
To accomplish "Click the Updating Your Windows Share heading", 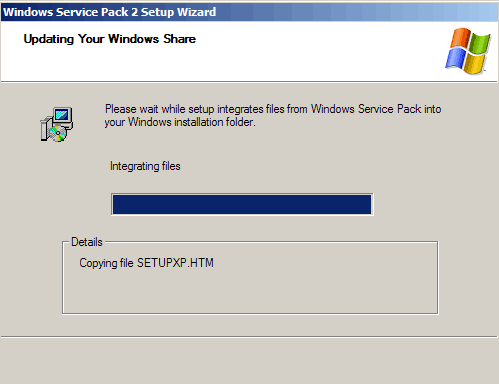I will [110, 39].
